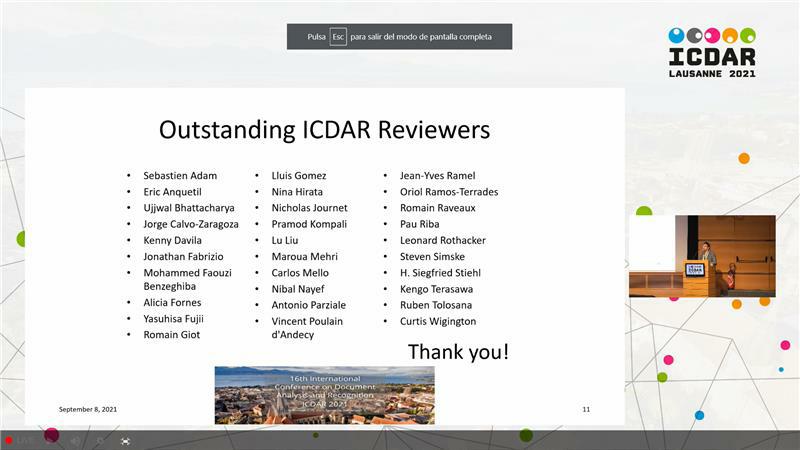Click the name 'Carlos Mello'
The image size is (800, 450).
[x=300, y=273]
